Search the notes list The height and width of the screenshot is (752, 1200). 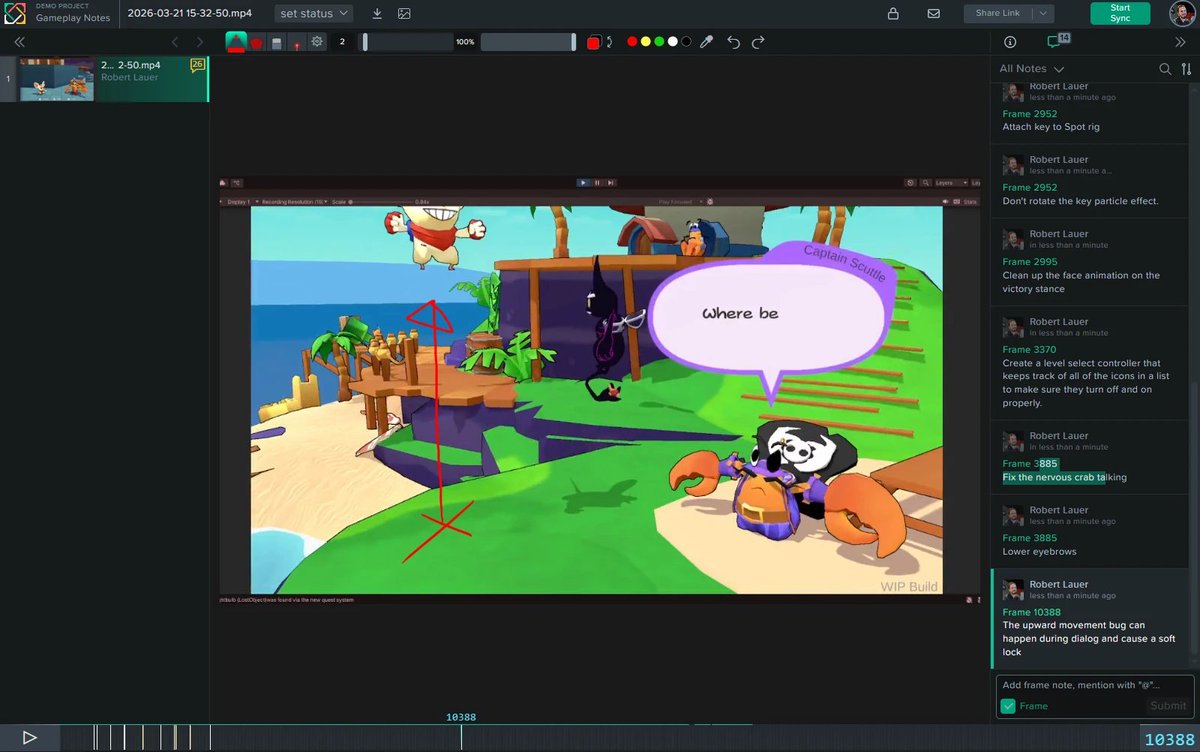[x=1165, y=69]
